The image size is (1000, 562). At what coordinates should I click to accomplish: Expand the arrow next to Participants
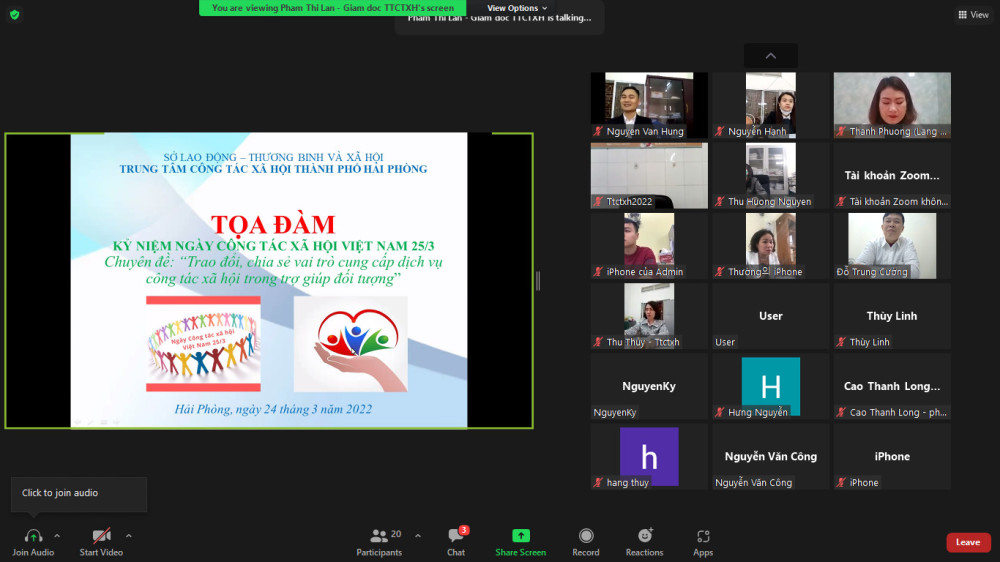point(418,536)
